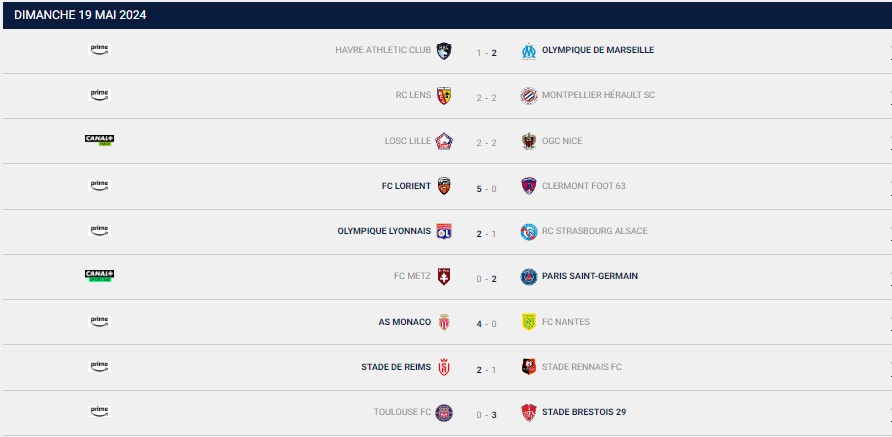Click the Stade de Reims 2 - 1 score
892x437 pixels.
pyautogui.click(x=486, y=370)
